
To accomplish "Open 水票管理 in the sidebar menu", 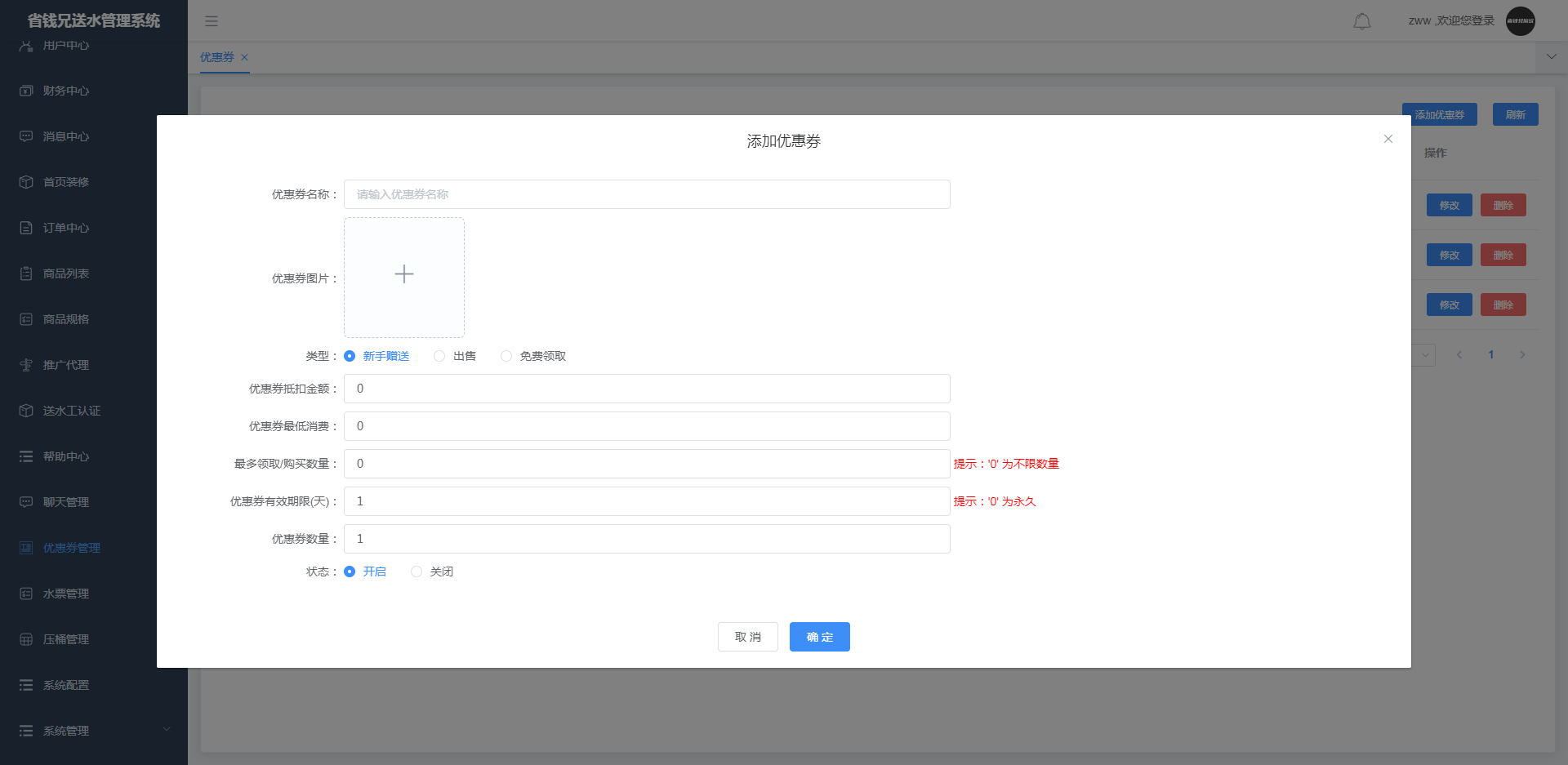I will (x=65, y=594).
